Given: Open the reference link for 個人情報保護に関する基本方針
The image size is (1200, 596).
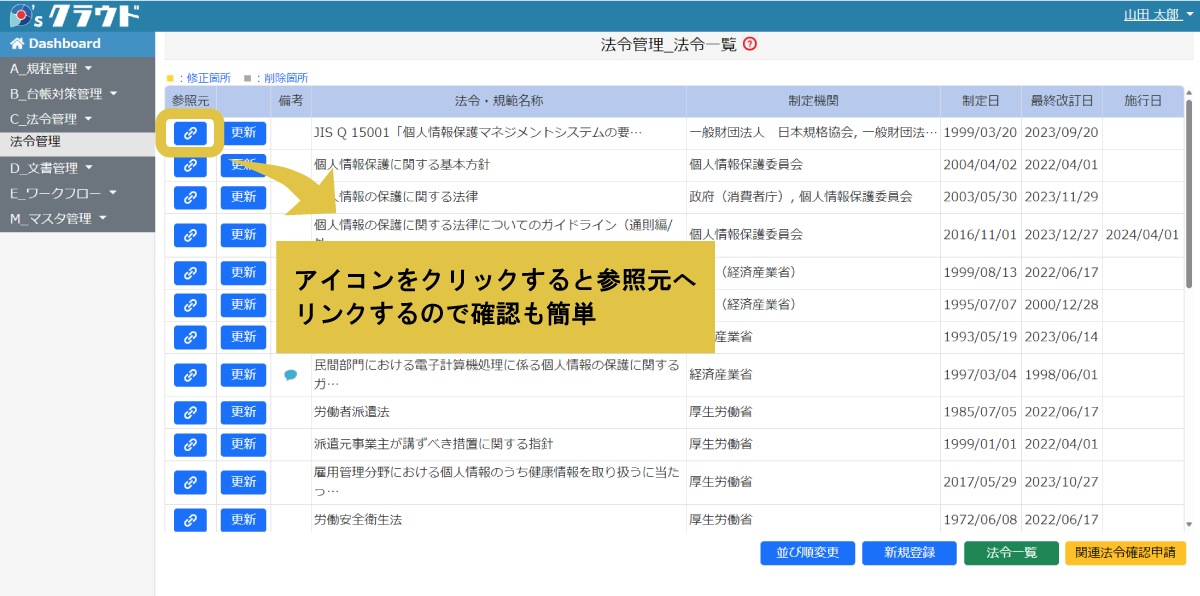Looking at the screenshot, I should (x=189, y=164).
